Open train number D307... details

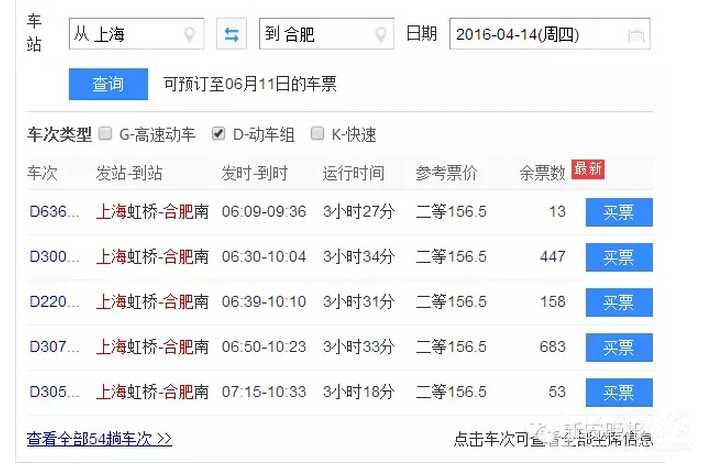pyautogui.click(x=54, y=347)
